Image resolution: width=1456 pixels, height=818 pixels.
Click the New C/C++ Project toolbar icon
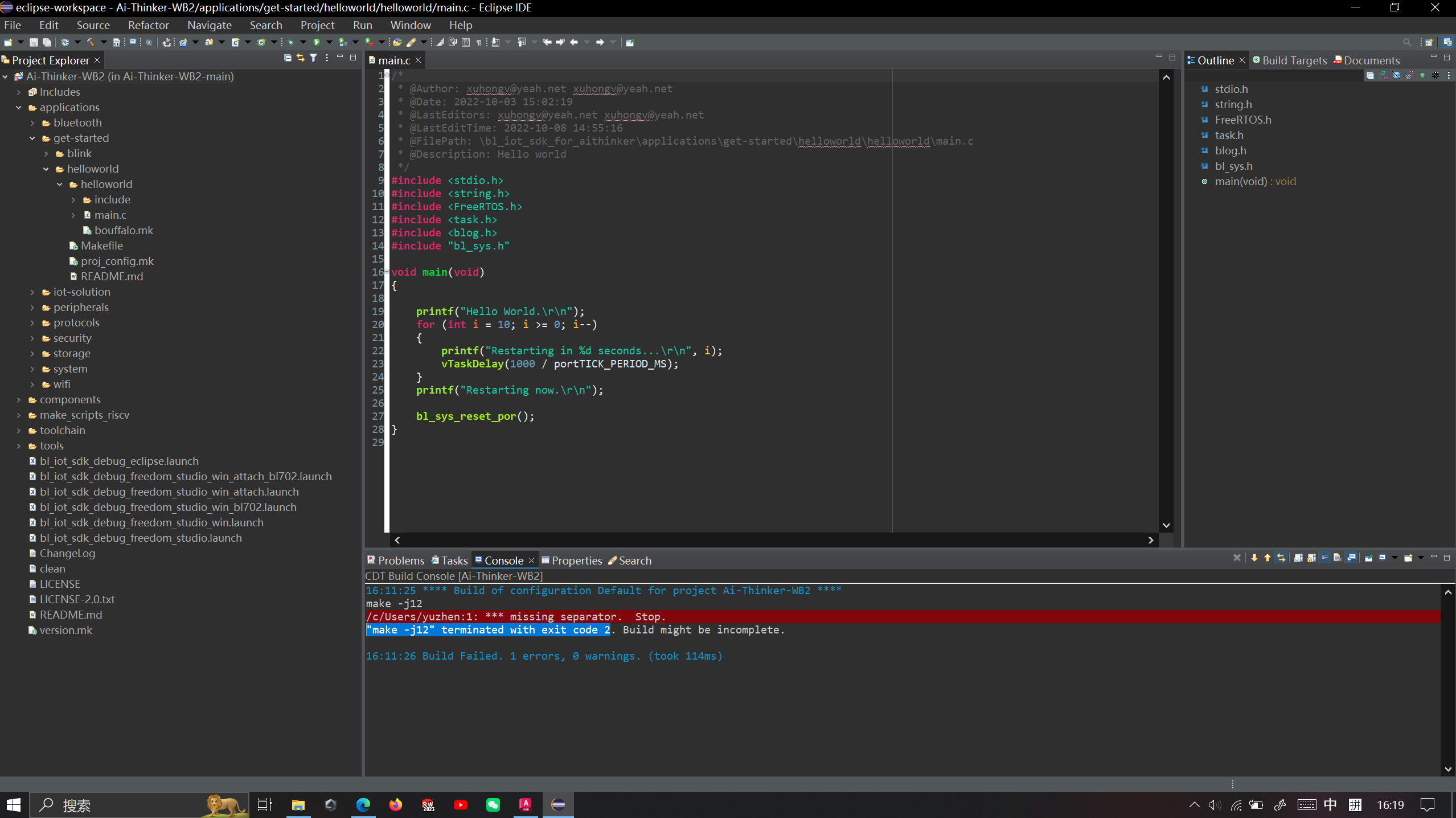click(183, 42)
